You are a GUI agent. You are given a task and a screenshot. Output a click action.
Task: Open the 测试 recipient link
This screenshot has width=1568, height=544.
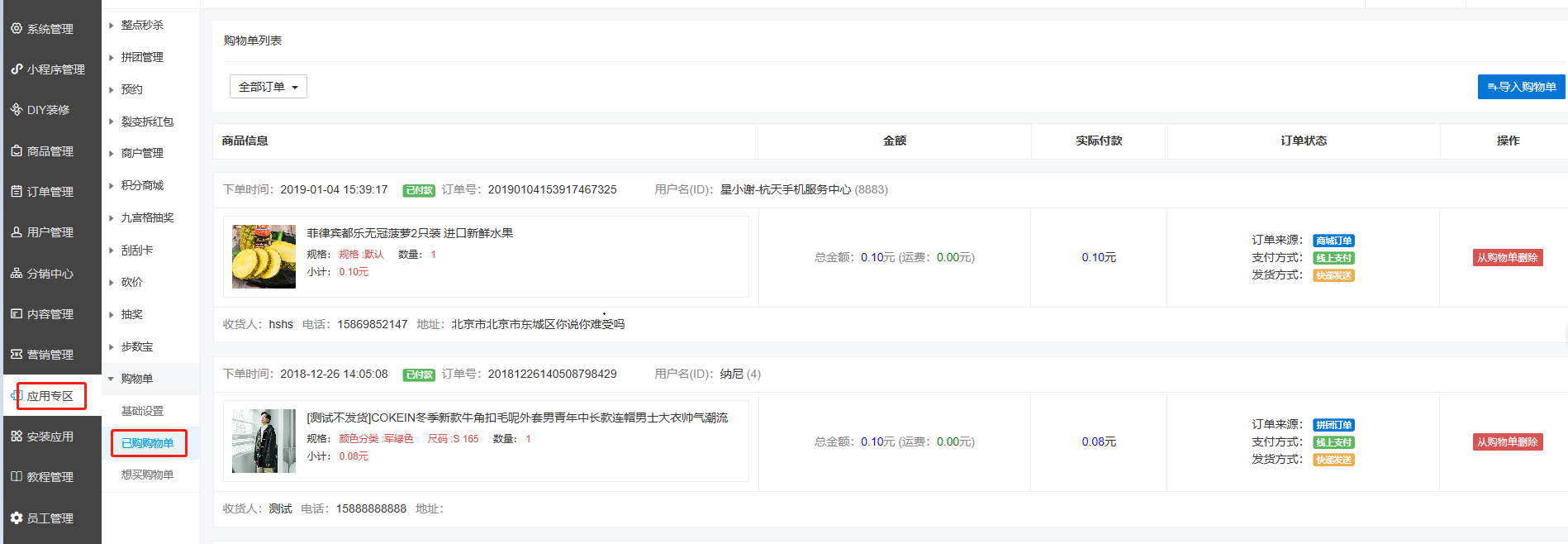click(x=280, y=509)
